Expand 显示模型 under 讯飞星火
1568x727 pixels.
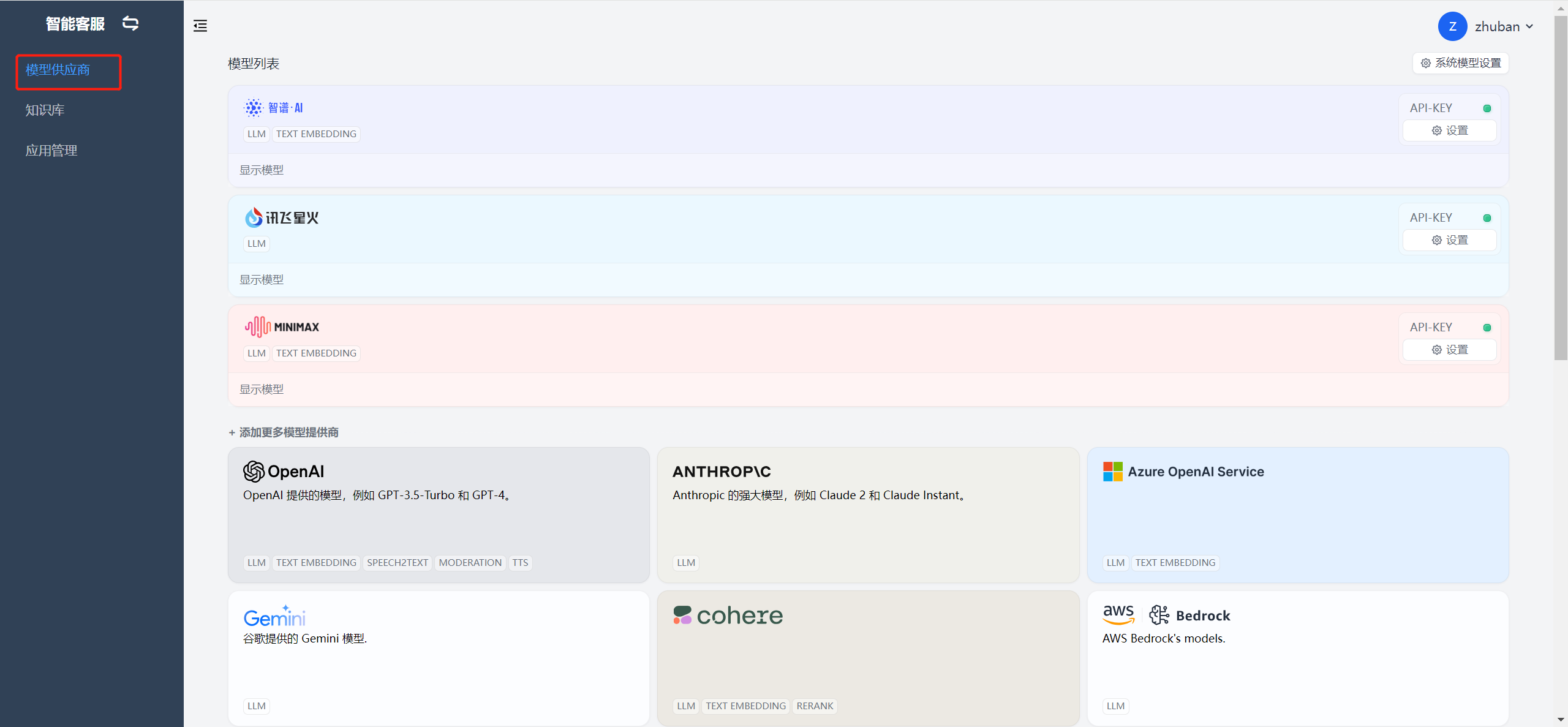tap(262, 280)
